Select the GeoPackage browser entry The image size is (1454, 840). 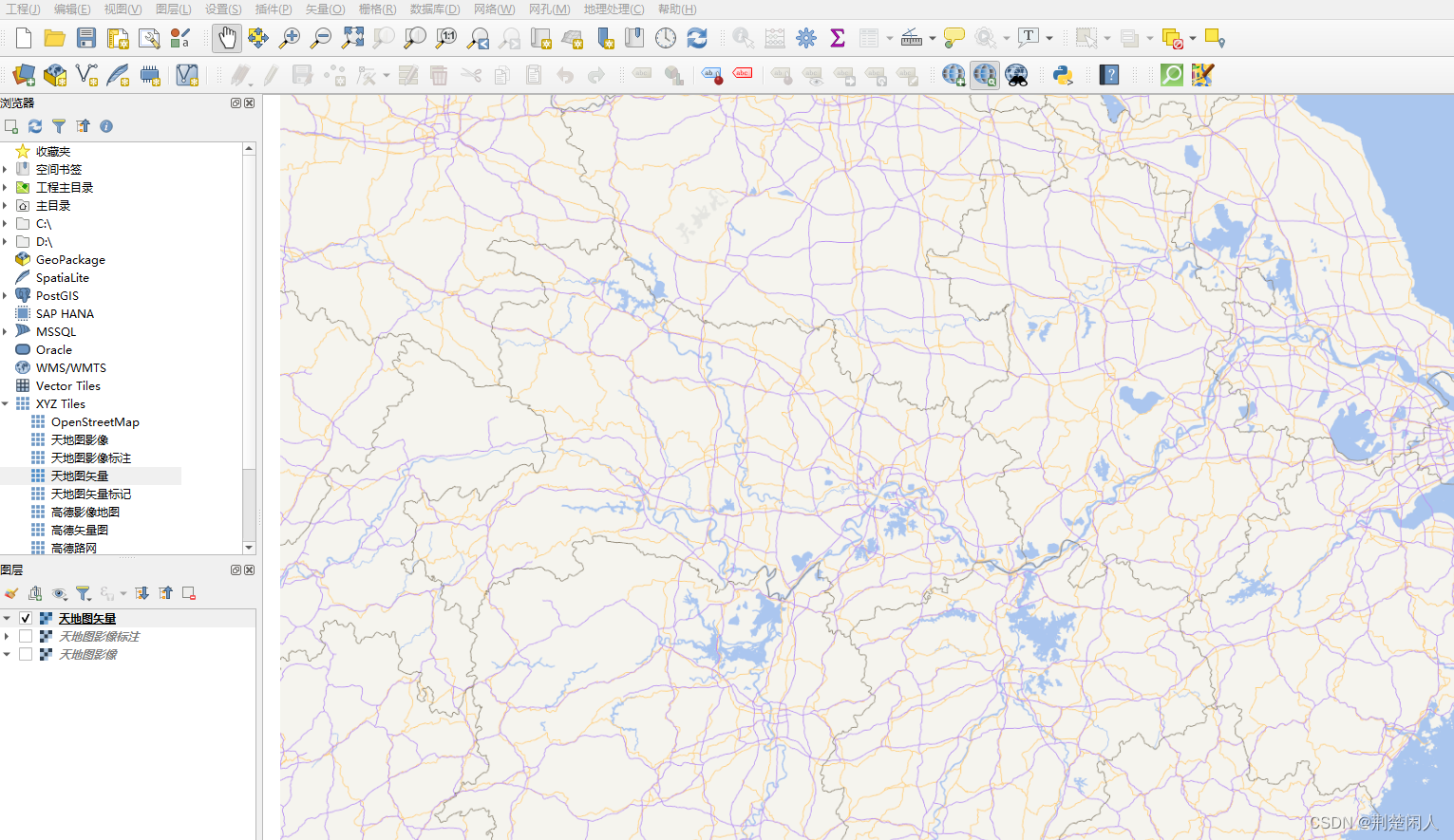pos(70,260)
